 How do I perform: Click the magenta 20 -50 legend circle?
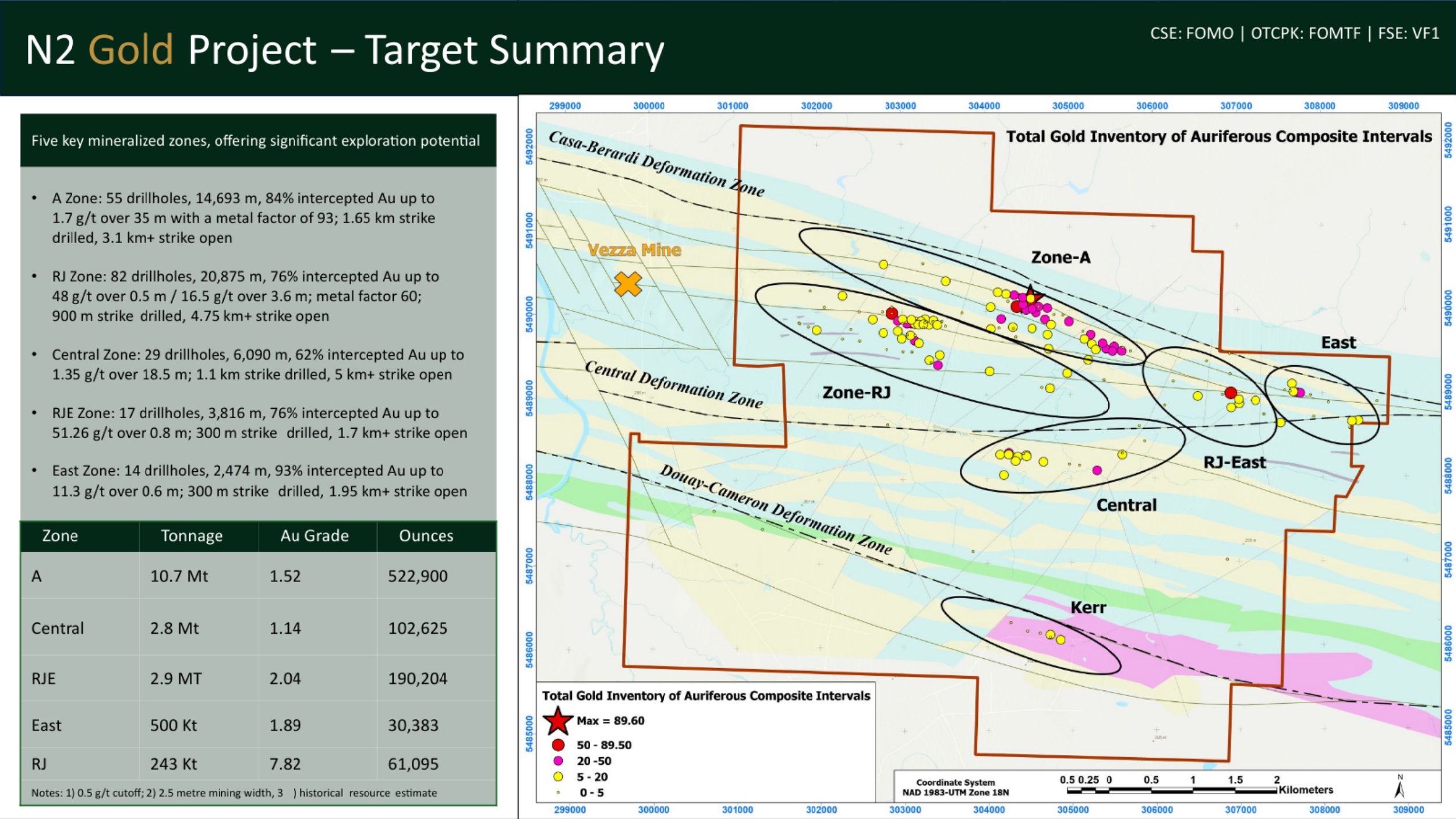[558, 761]
